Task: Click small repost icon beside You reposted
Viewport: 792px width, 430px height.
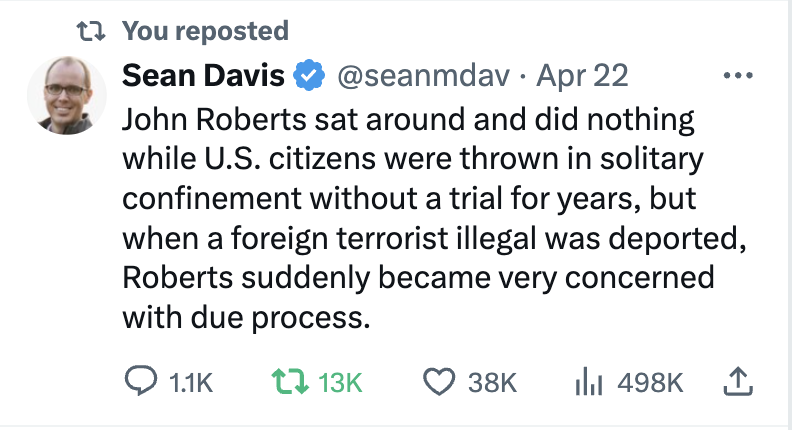Action: (91, 31)
